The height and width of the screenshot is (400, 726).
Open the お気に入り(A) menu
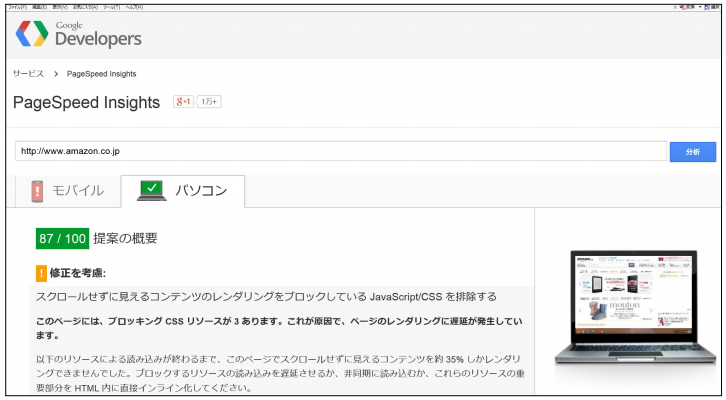tap(85, 7)
